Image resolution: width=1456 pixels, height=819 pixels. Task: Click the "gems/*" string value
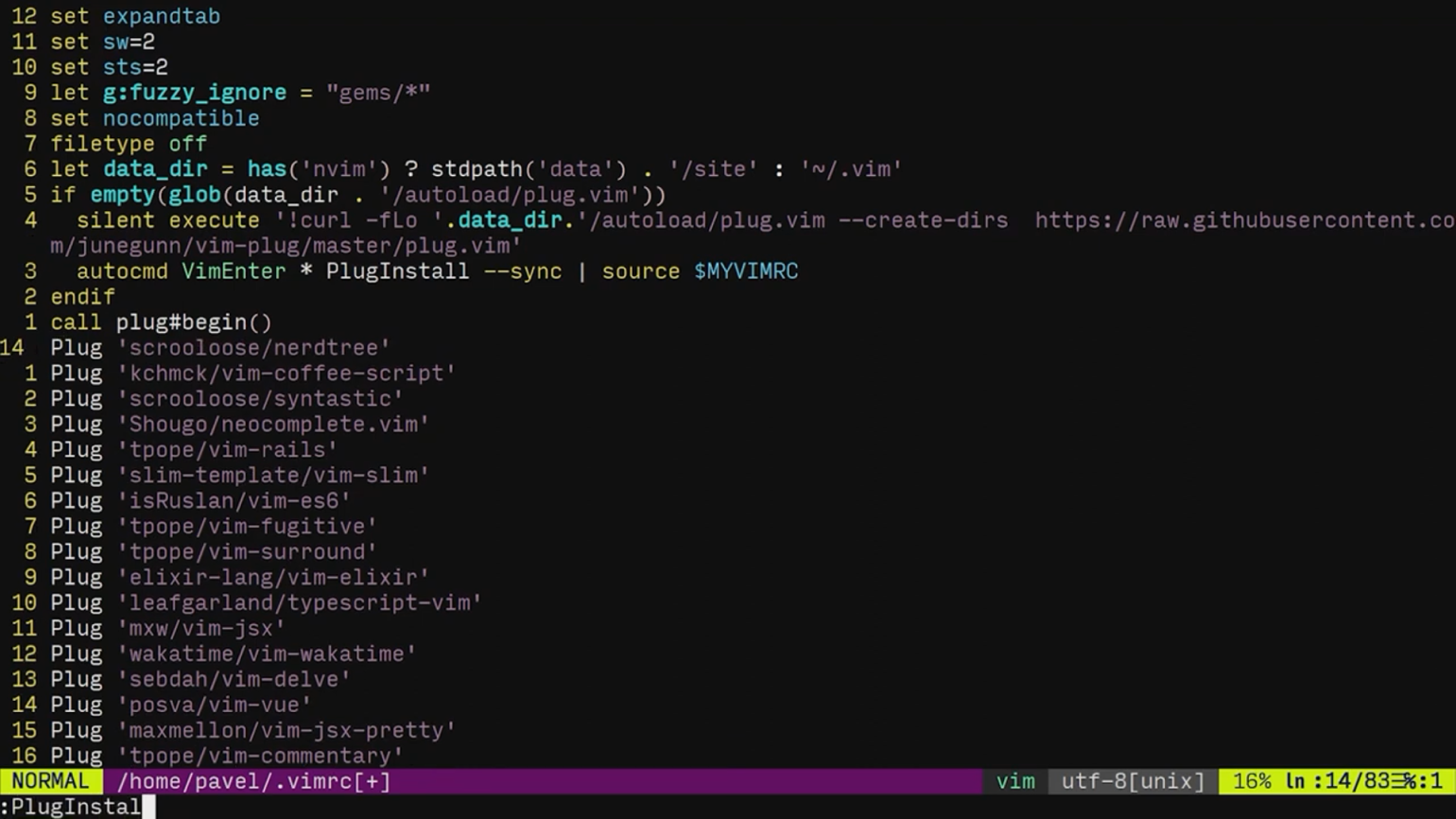click(x=378, y=93)
